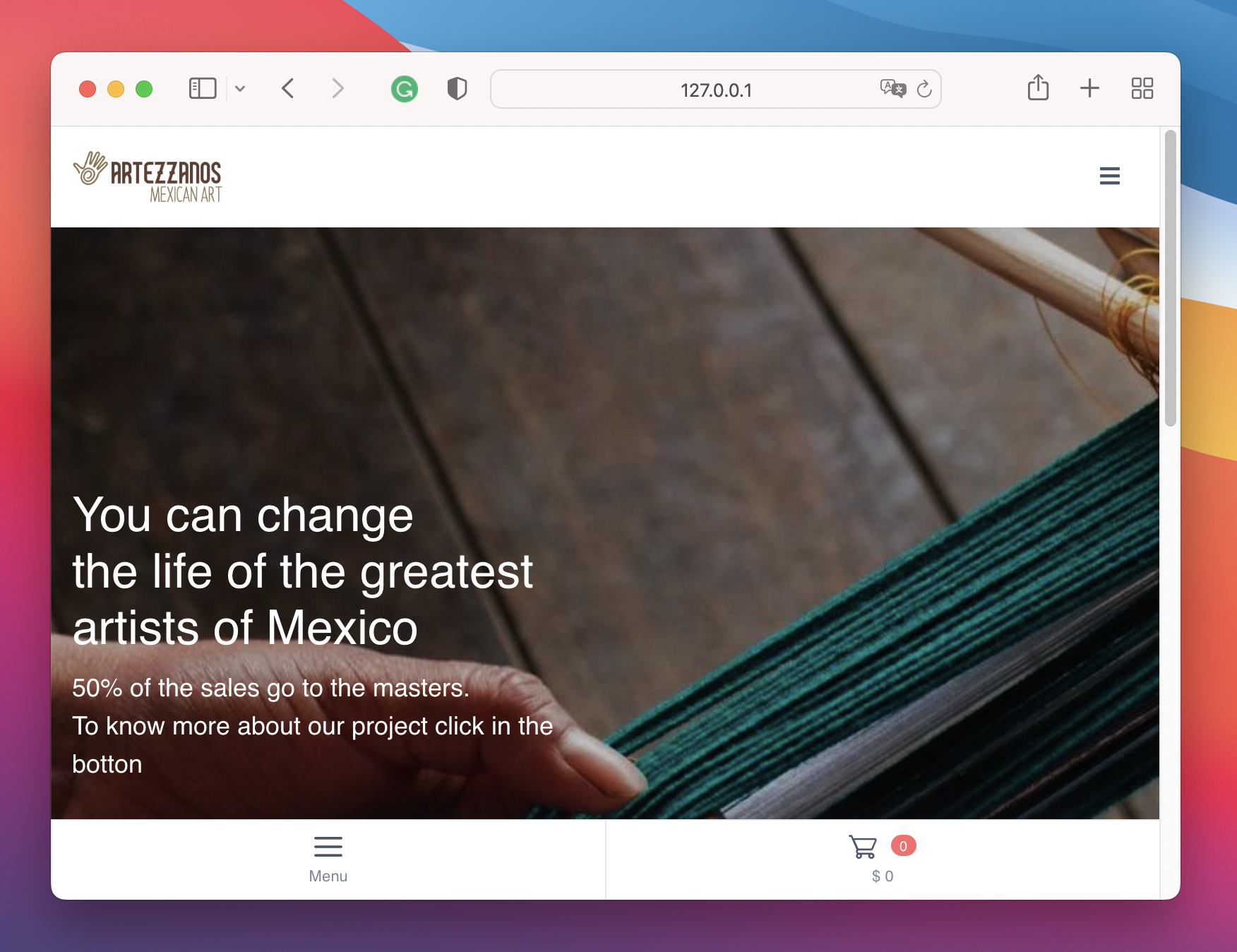Viewport: 1237px width, 952px height.
Task: Click the privacy shield icon in toolbar
Action: click(x=457, y=89)
